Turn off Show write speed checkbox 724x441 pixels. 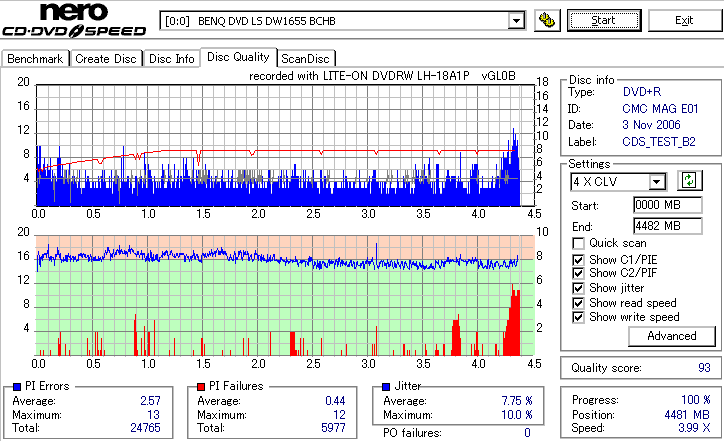click(x=578, y=317)
